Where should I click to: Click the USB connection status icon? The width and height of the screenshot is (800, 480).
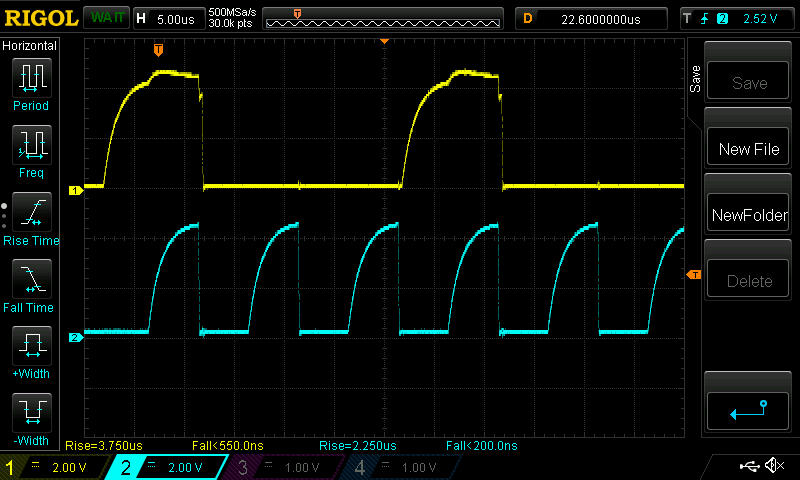pyautogui.click(x=749, y=465)
